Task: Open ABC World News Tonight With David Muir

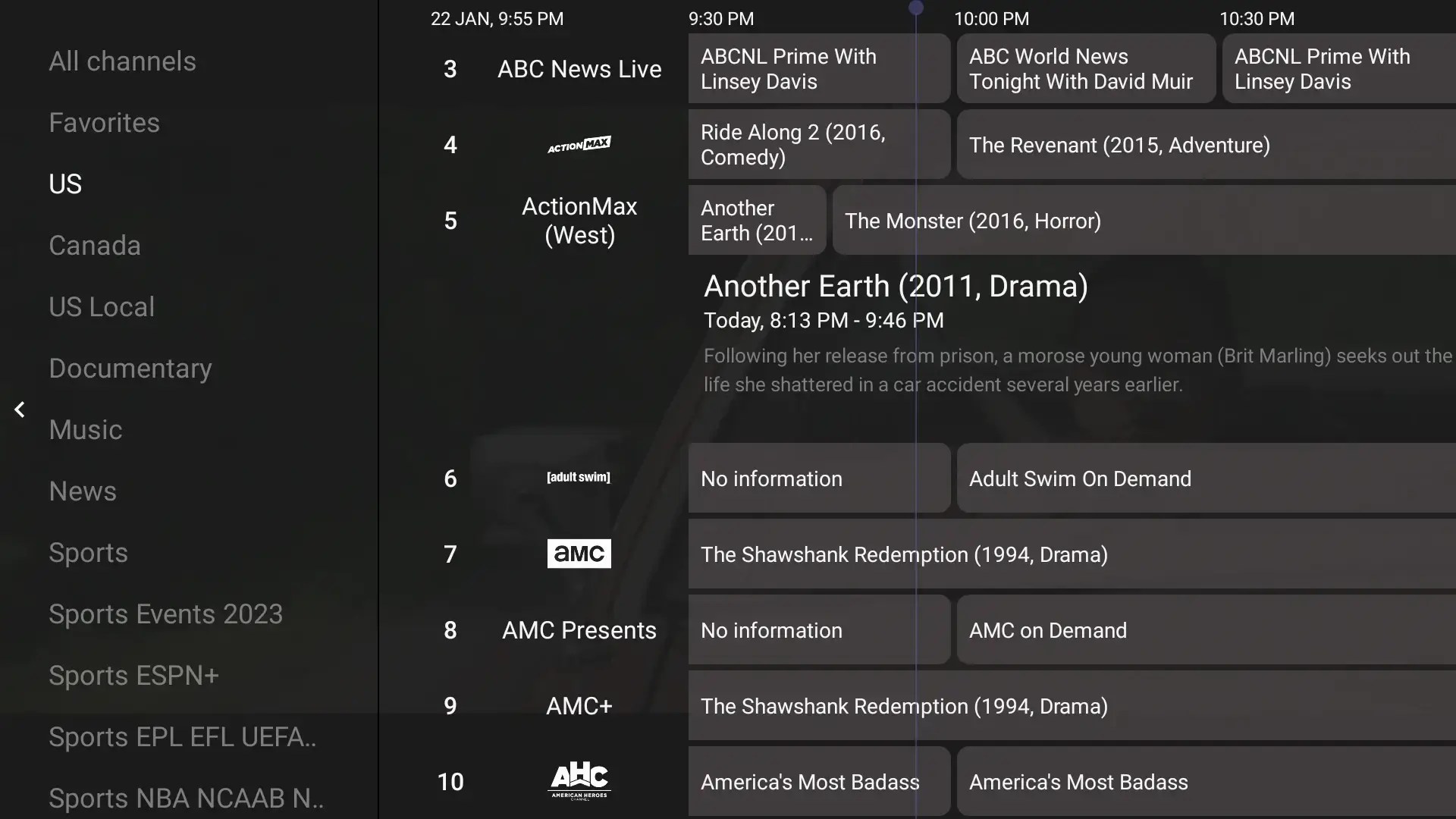Action: pyautogui.click(x=1086, y=68)
